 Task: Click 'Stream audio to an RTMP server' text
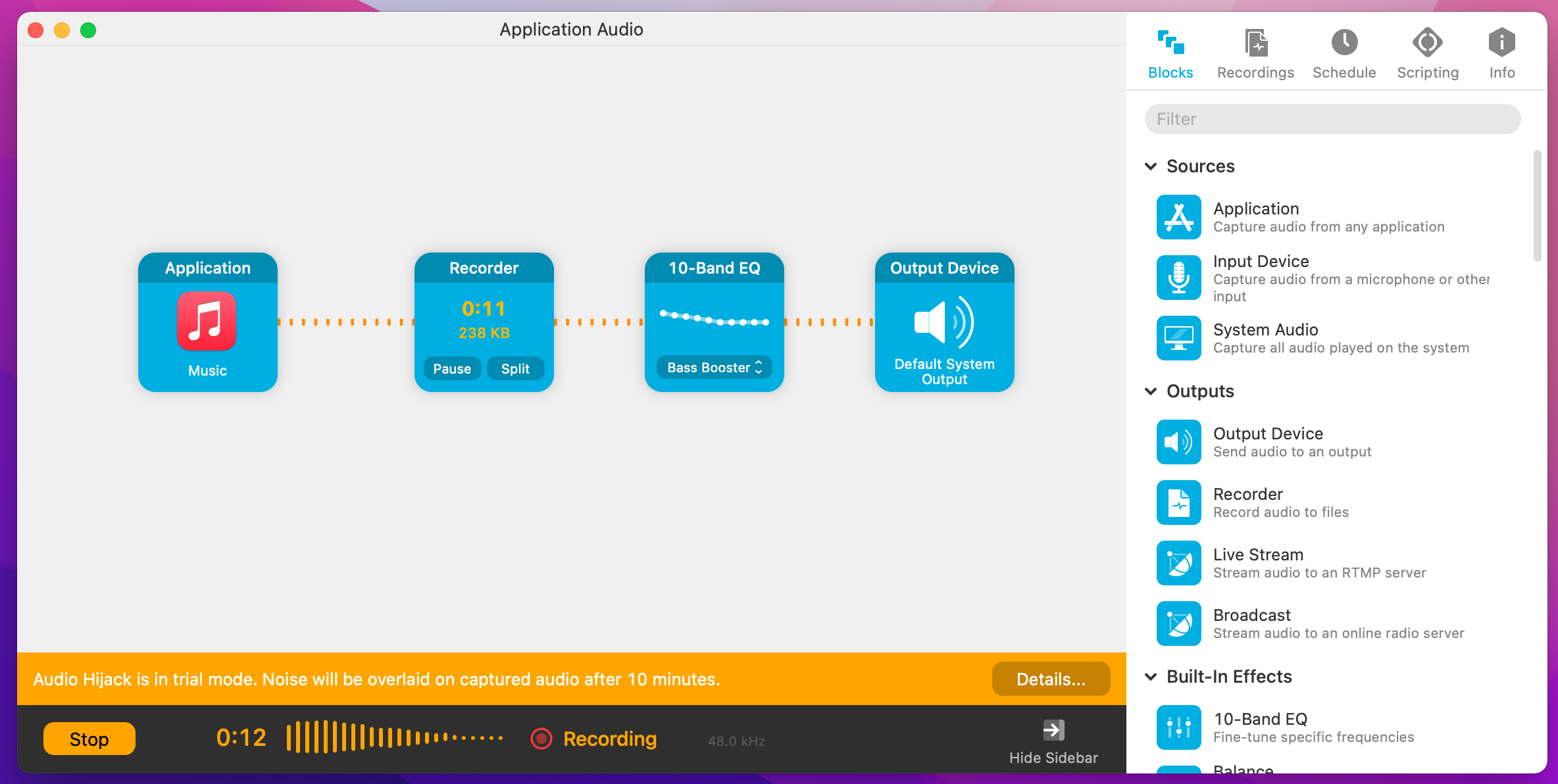(x=1319, y=573)
